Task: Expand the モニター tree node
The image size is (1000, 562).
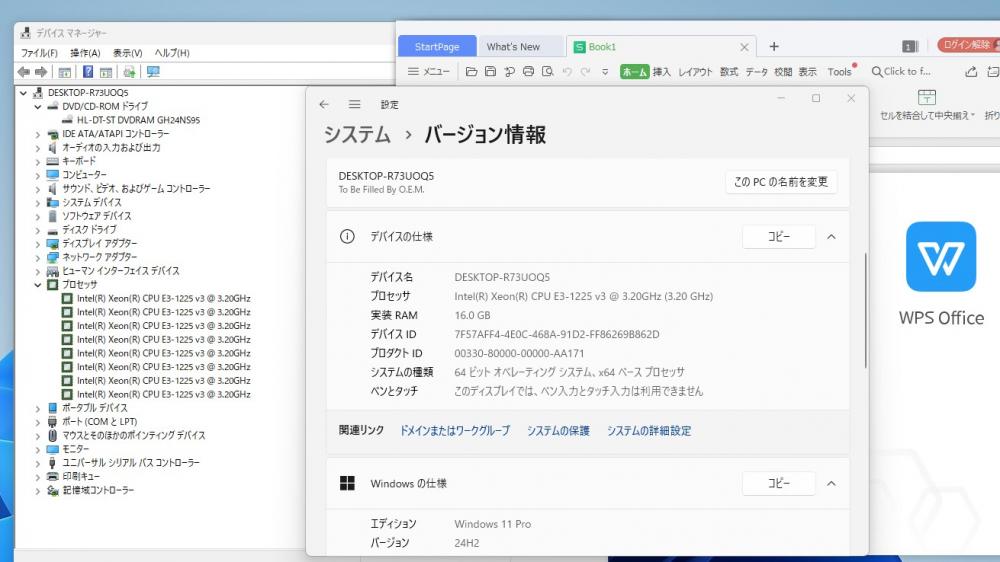Action: (38, 450)
